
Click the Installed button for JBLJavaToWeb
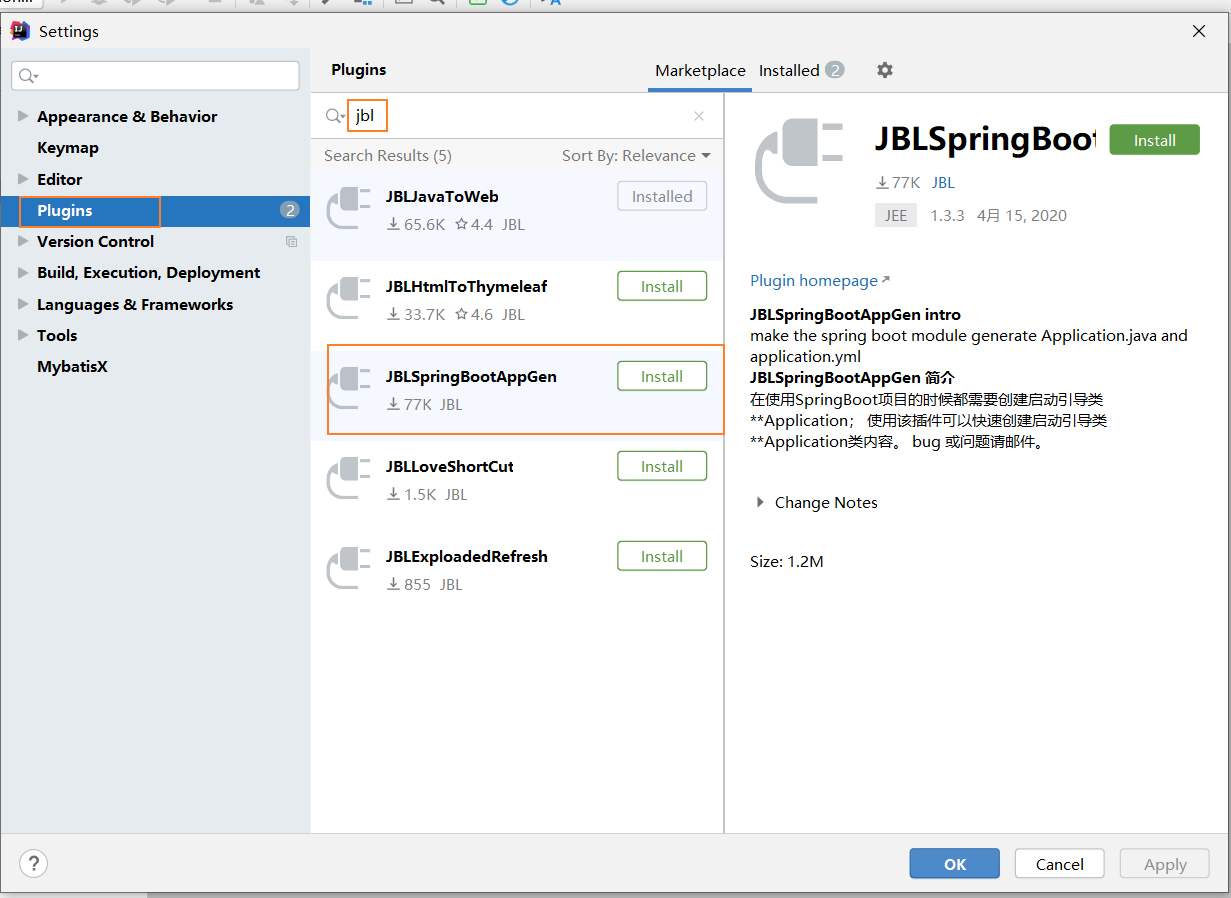point(662,196)
